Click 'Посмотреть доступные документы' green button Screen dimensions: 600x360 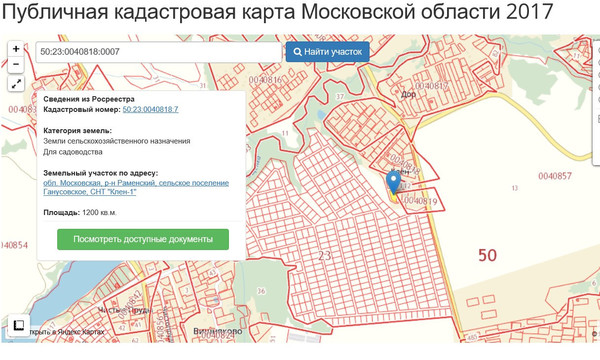[143, 239]
